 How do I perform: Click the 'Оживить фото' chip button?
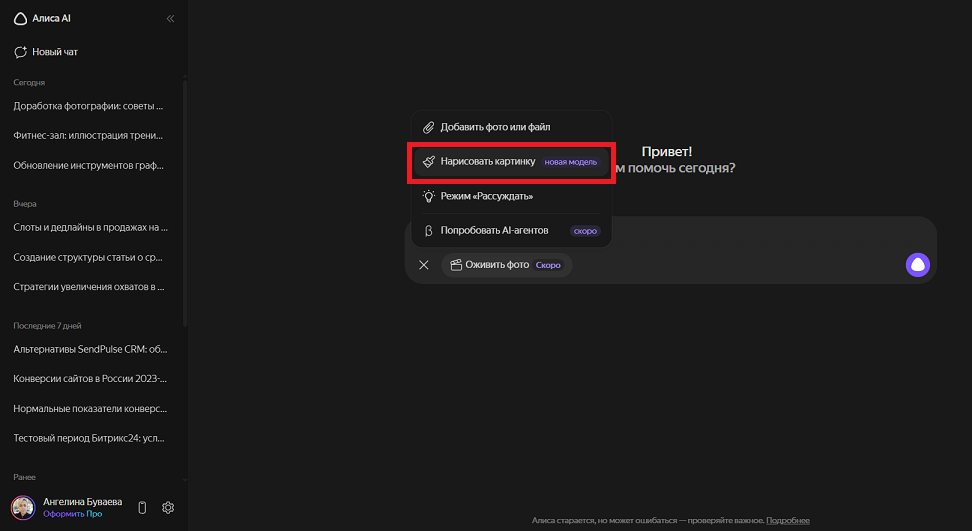tap(506, 265)
